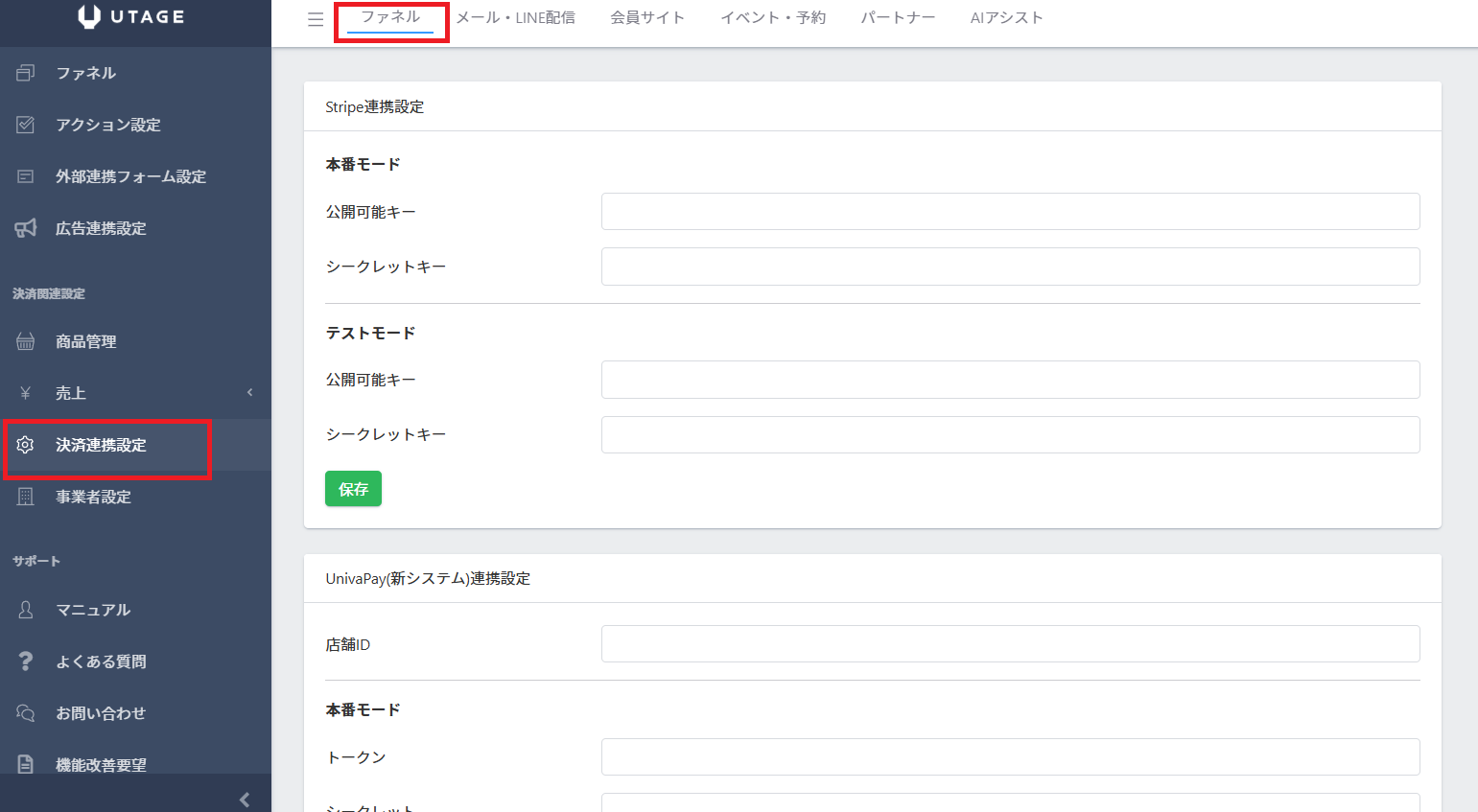Click the ファネル sidebar icon
The height and width of the screenshot is (812, 1478).
coord(26,73)
